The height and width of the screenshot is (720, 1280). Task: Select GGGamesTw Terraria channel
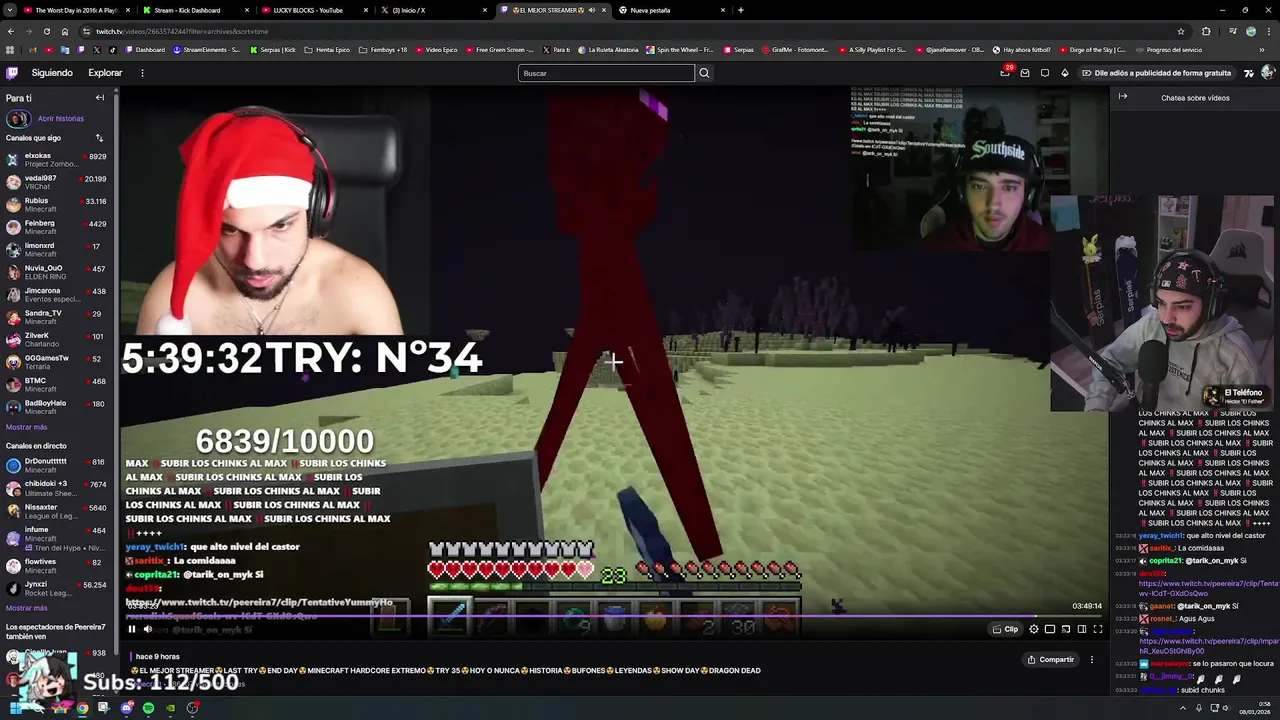tap(57, 362)
